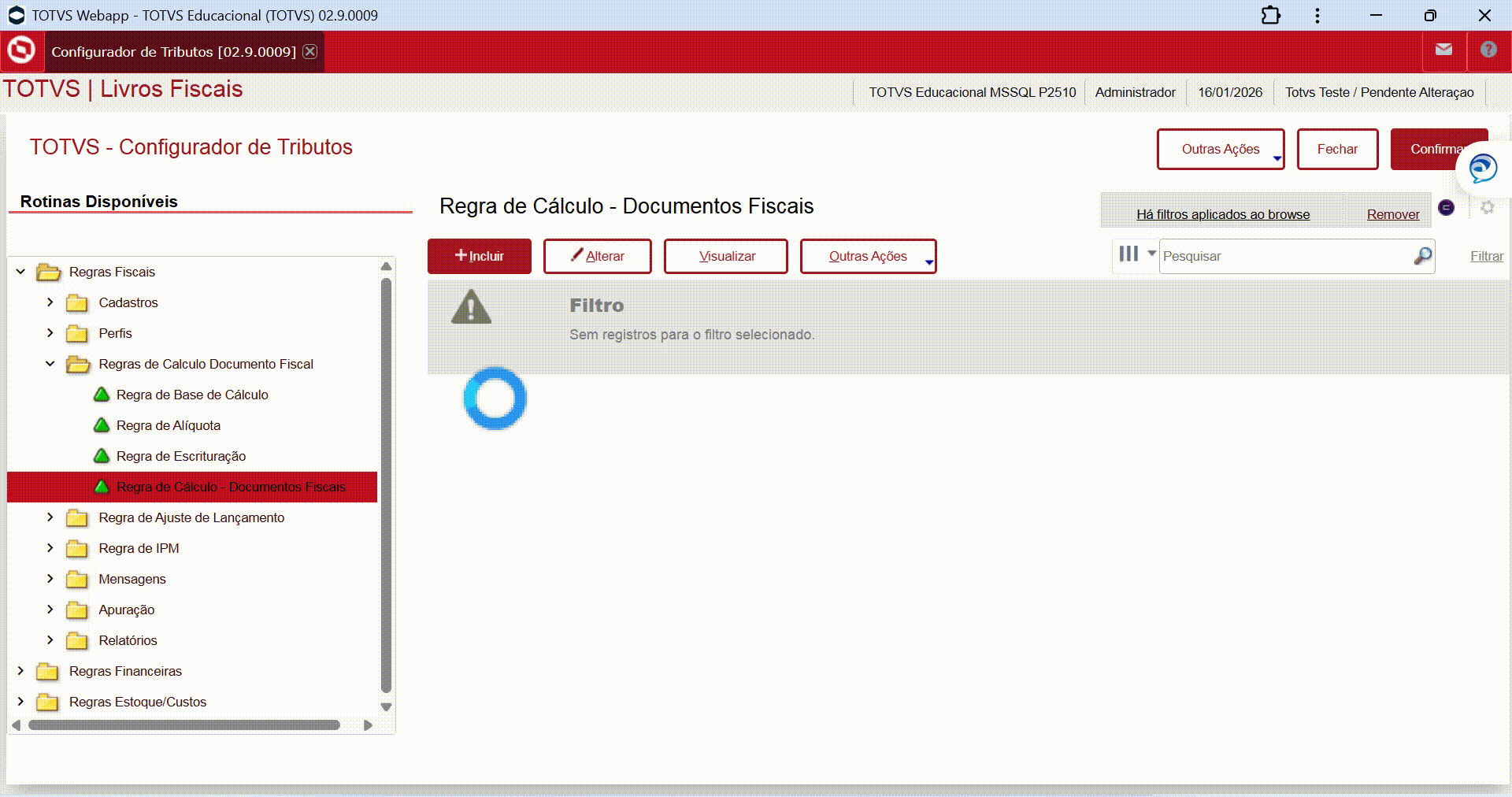Viewport: 1512px width, 797px height.
Task: Click Há filtros aplicados ao browse link
Action: (1223, 214)
